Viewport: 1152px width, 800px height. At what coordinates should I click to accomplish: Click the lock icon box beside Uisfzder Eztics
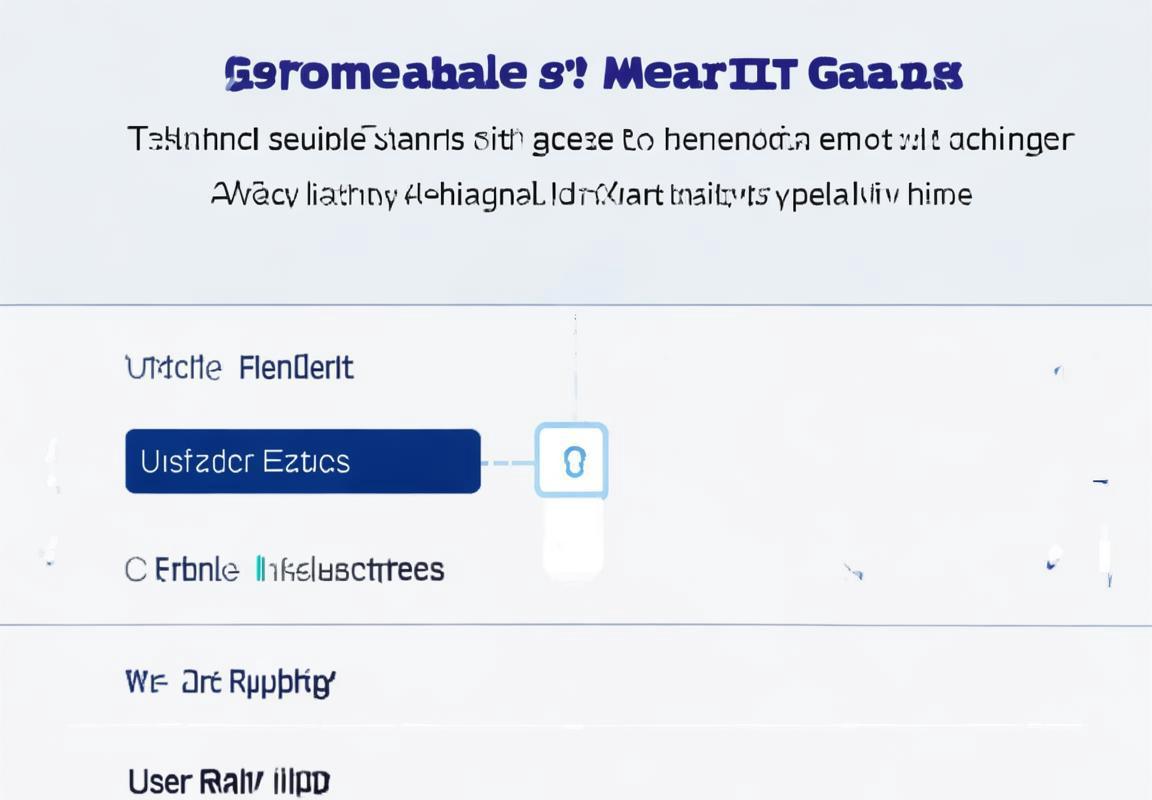point(572,461)
